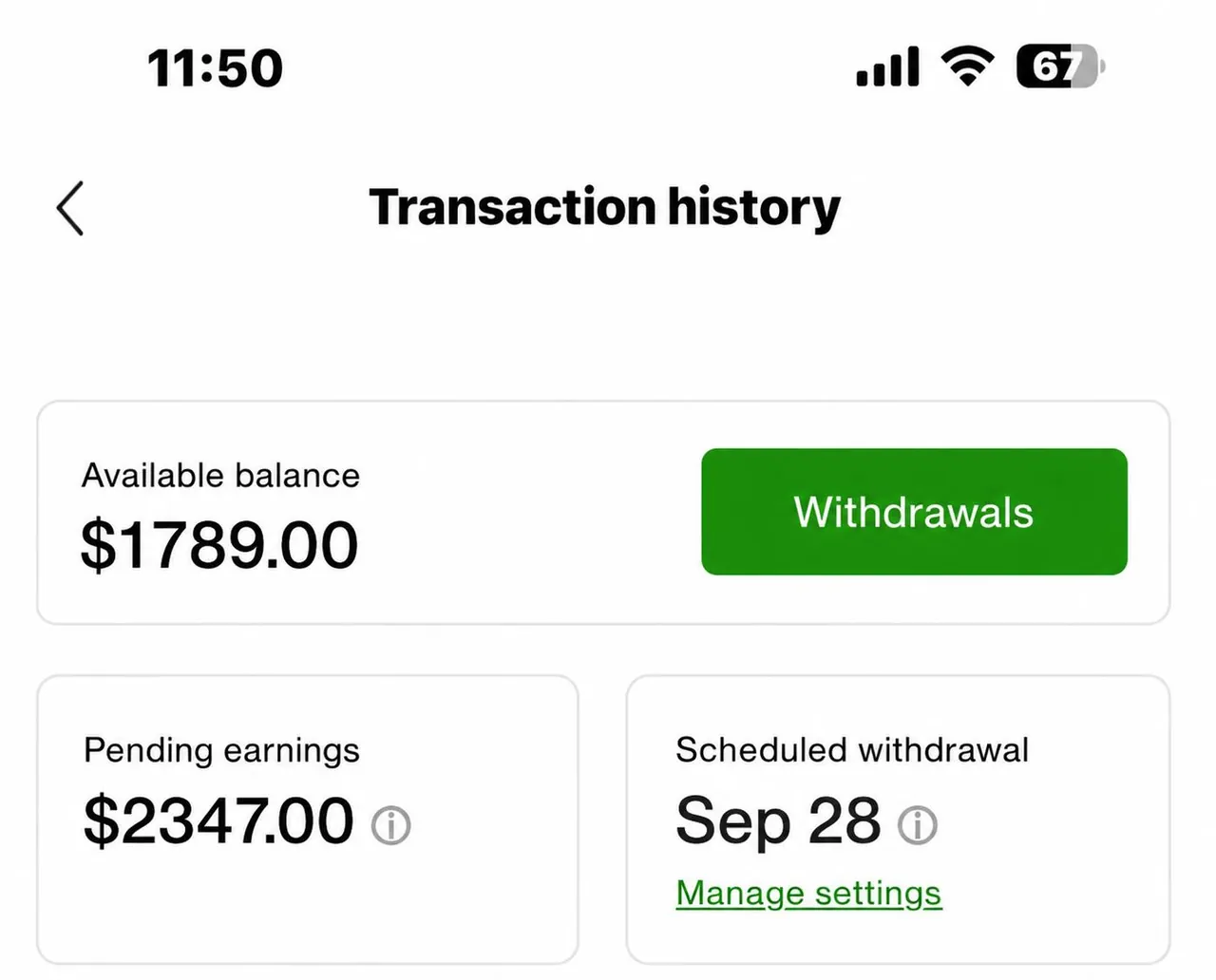Select the $1789.00 available balance amount

219,545
